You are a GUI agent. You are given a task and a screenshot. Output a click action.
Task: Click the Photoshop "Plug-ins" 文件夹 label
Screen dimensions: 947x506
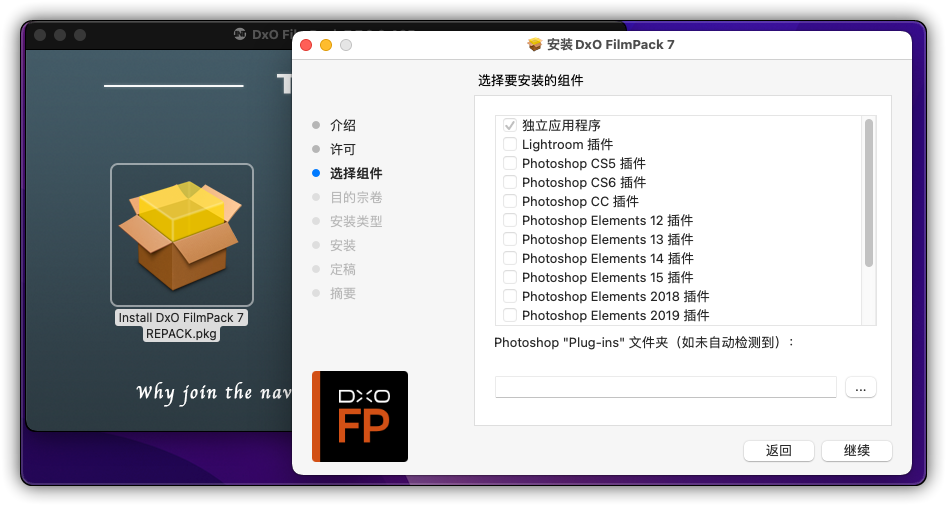(x=644, y=342)
